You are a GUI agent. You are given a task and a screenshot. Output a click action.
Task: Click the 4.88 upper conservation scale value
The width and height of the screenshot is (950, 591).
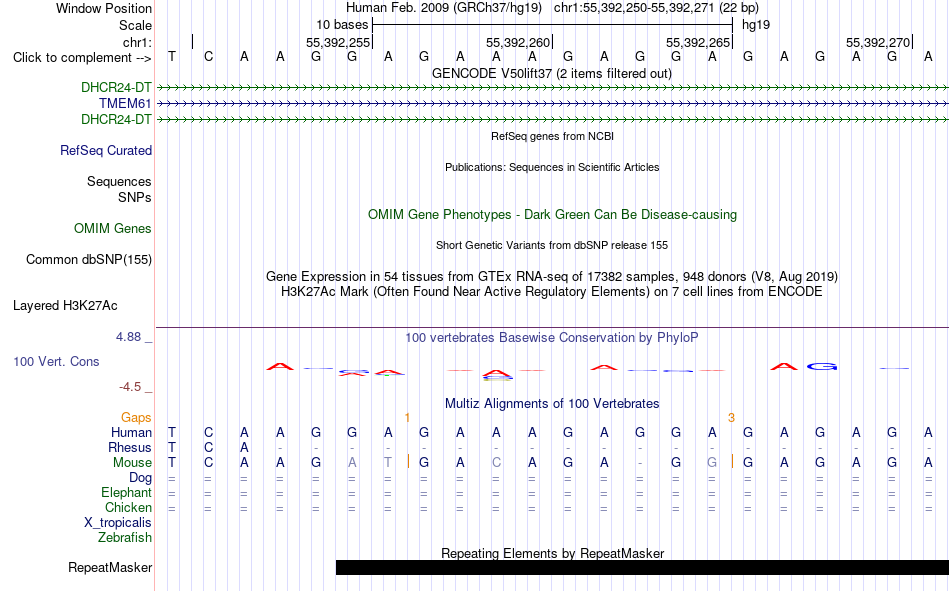point(128,336)
